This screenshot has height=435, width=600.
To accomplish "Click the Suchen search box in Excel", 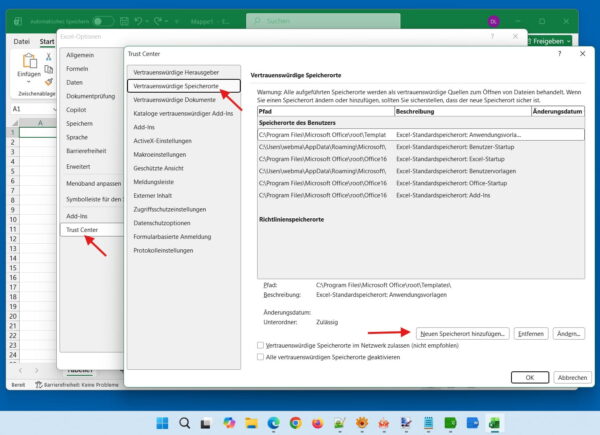I will (323, 21).
